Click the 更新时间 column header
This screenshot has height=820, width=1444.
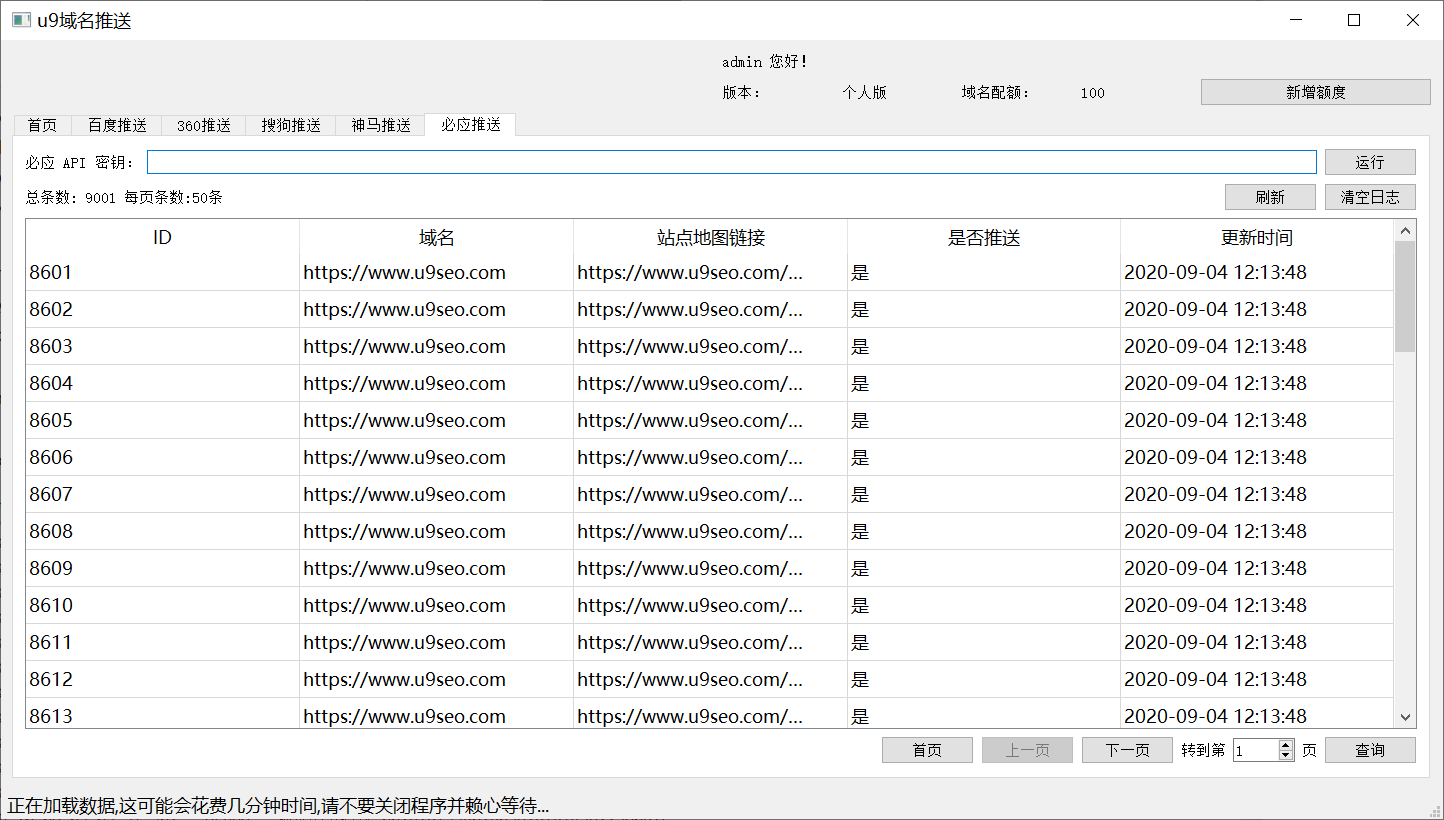click(1257, 237)
